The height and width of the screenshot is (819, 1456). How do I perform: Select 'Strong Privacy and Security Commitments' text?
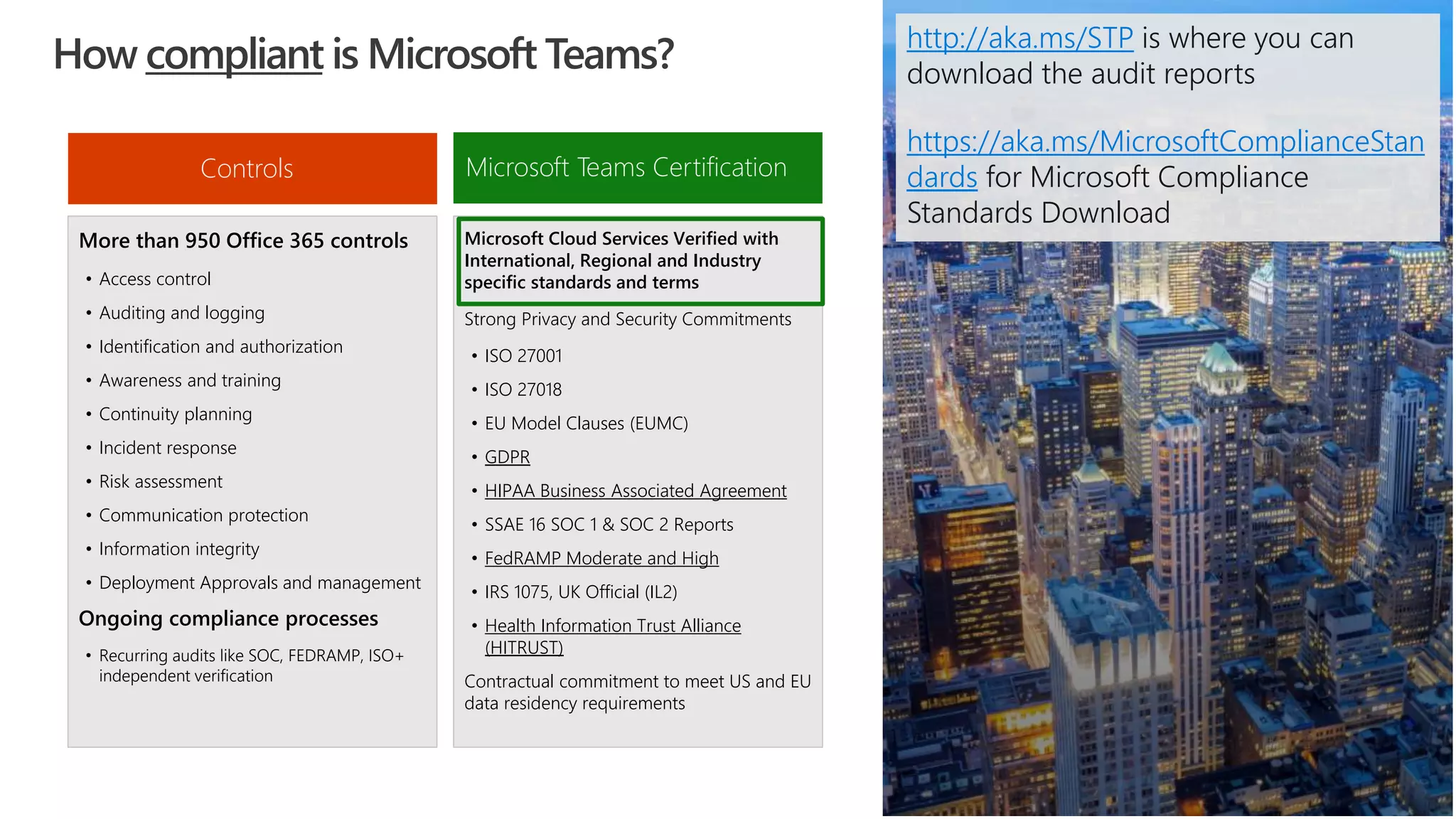pos(628,319)
